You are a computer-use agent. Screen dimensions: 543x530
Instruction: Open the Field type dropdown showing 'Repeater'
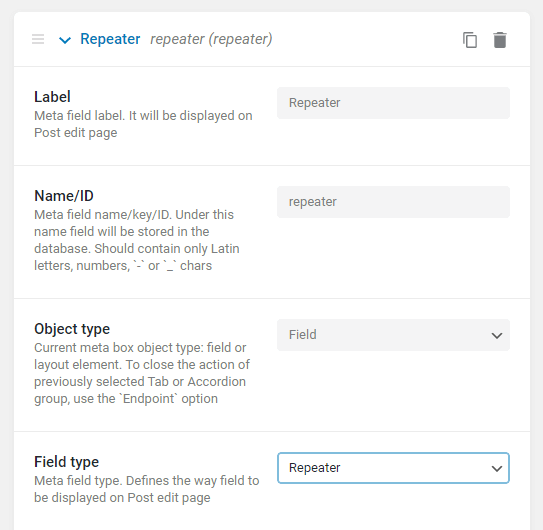coord(393,468)
